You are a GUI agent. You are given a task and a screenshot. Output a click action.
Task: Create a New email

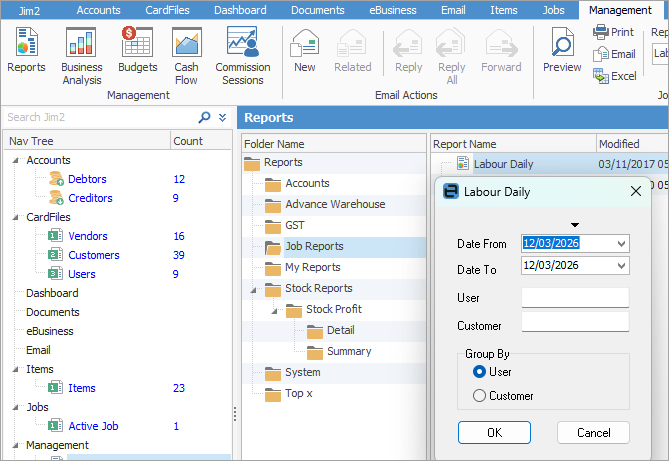click(305, 50)
